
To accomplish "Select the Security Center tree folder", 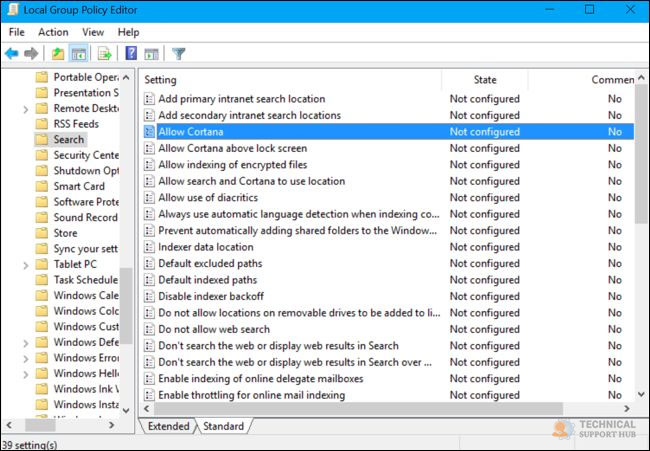I will (x=86, y=155).
